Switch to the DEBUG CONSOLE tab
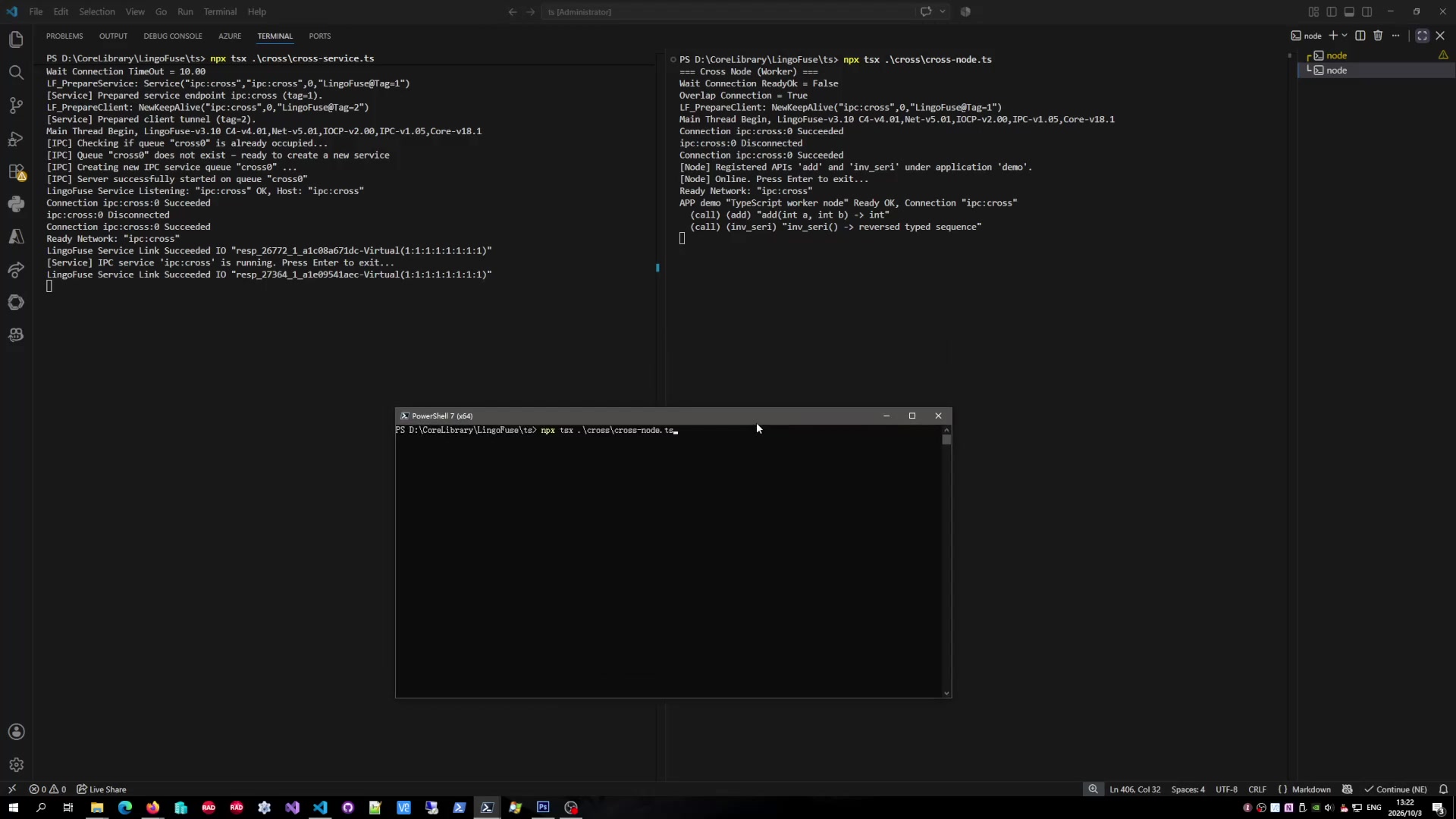Image resolution: width=1456 pixels, height=819 pixels. pos(173,36)
